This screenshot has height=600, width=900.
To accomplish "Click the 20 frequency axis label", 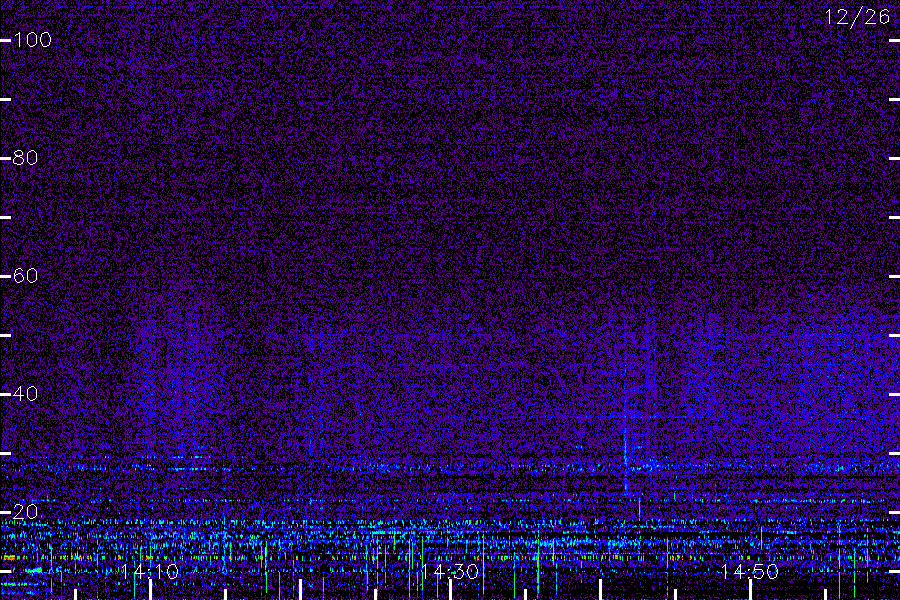I will [25, 512].
